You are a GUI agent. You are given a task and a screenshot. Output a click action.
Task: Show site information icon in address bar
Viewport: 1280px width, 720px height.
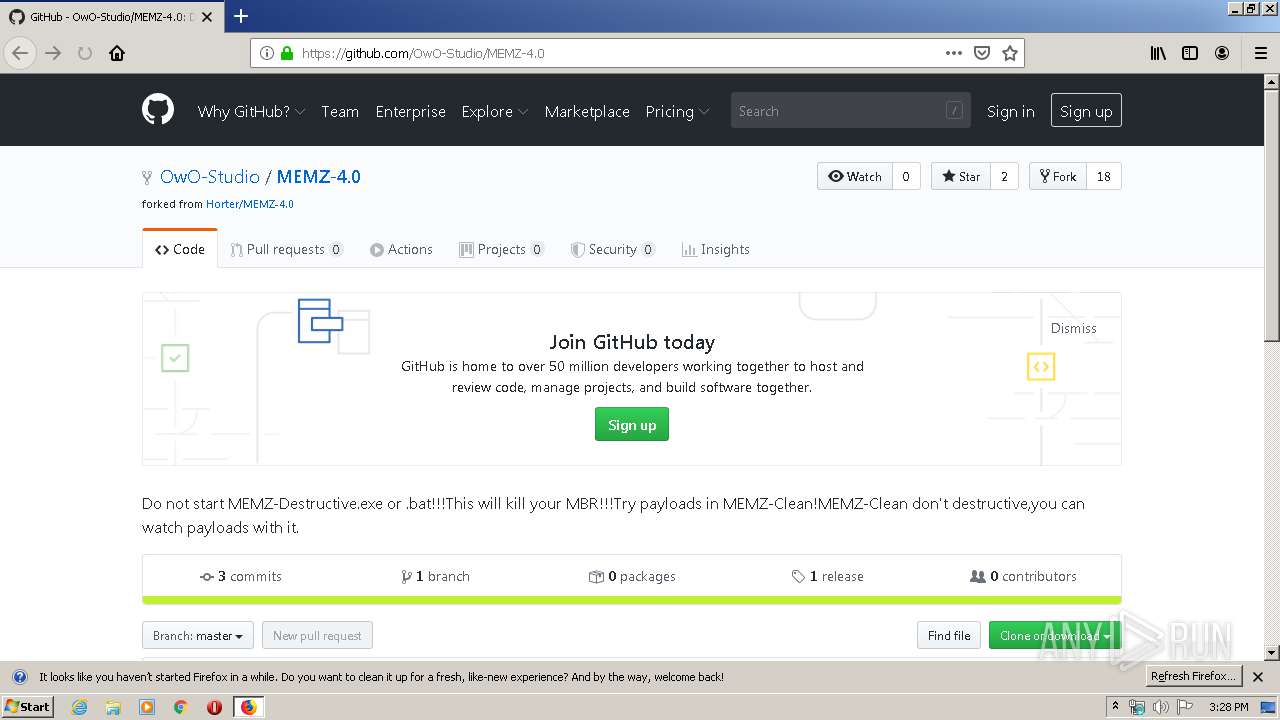coord(266,53)
